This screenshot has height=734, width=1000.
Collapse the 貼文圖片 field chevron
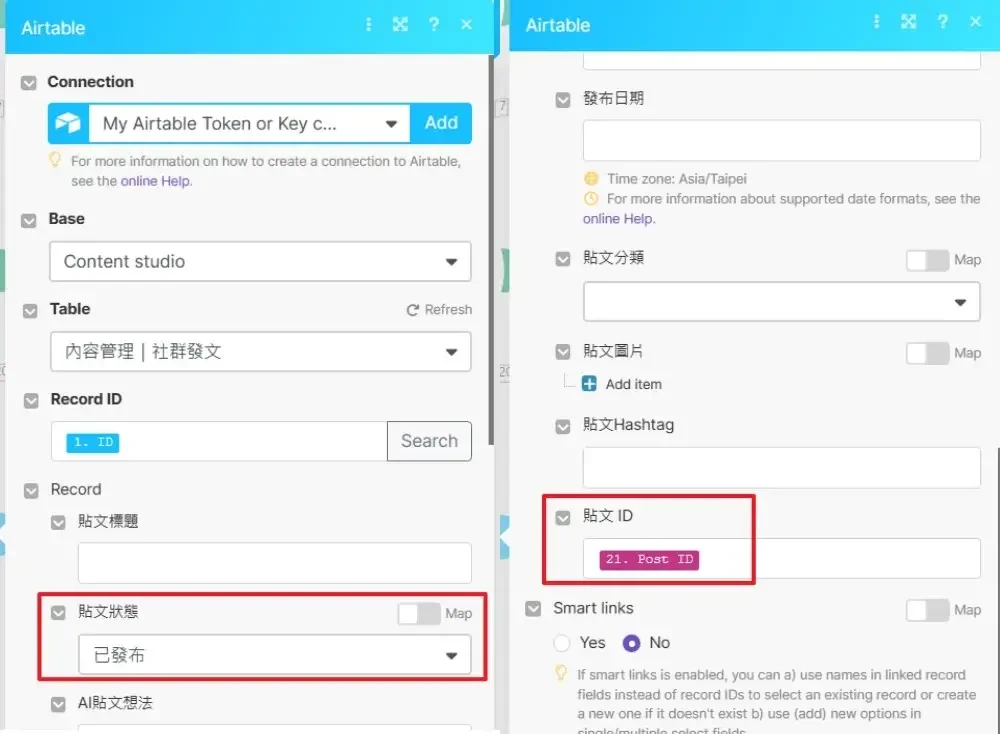click(562, 352)
